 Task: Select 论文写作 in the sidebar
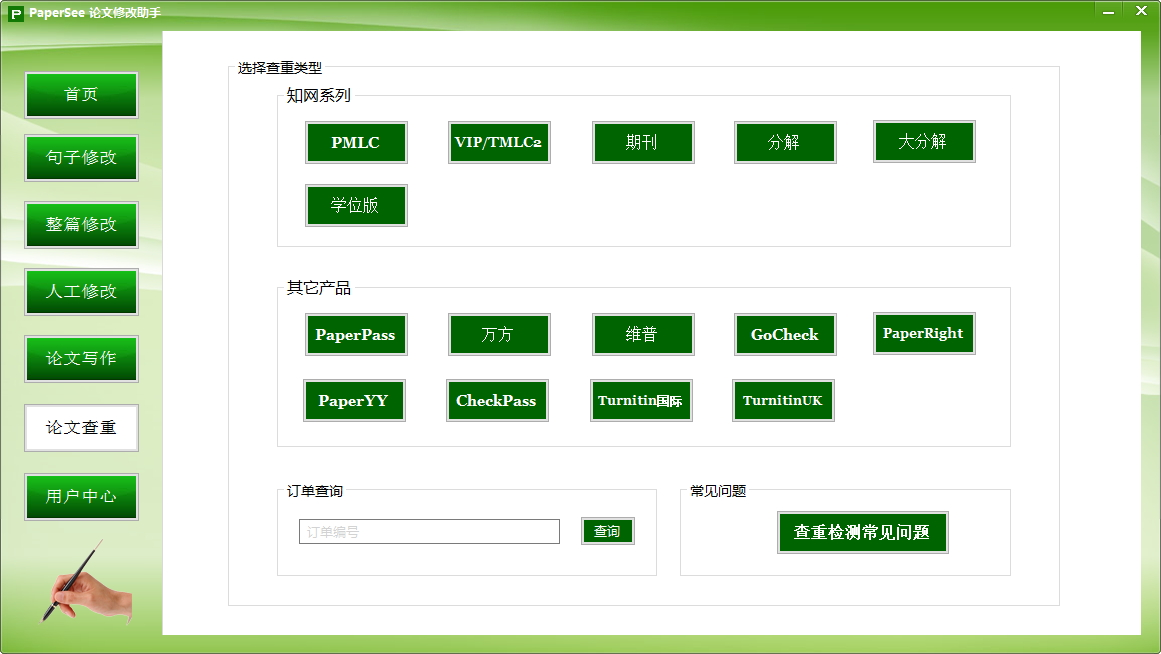[x=81, y=358]
